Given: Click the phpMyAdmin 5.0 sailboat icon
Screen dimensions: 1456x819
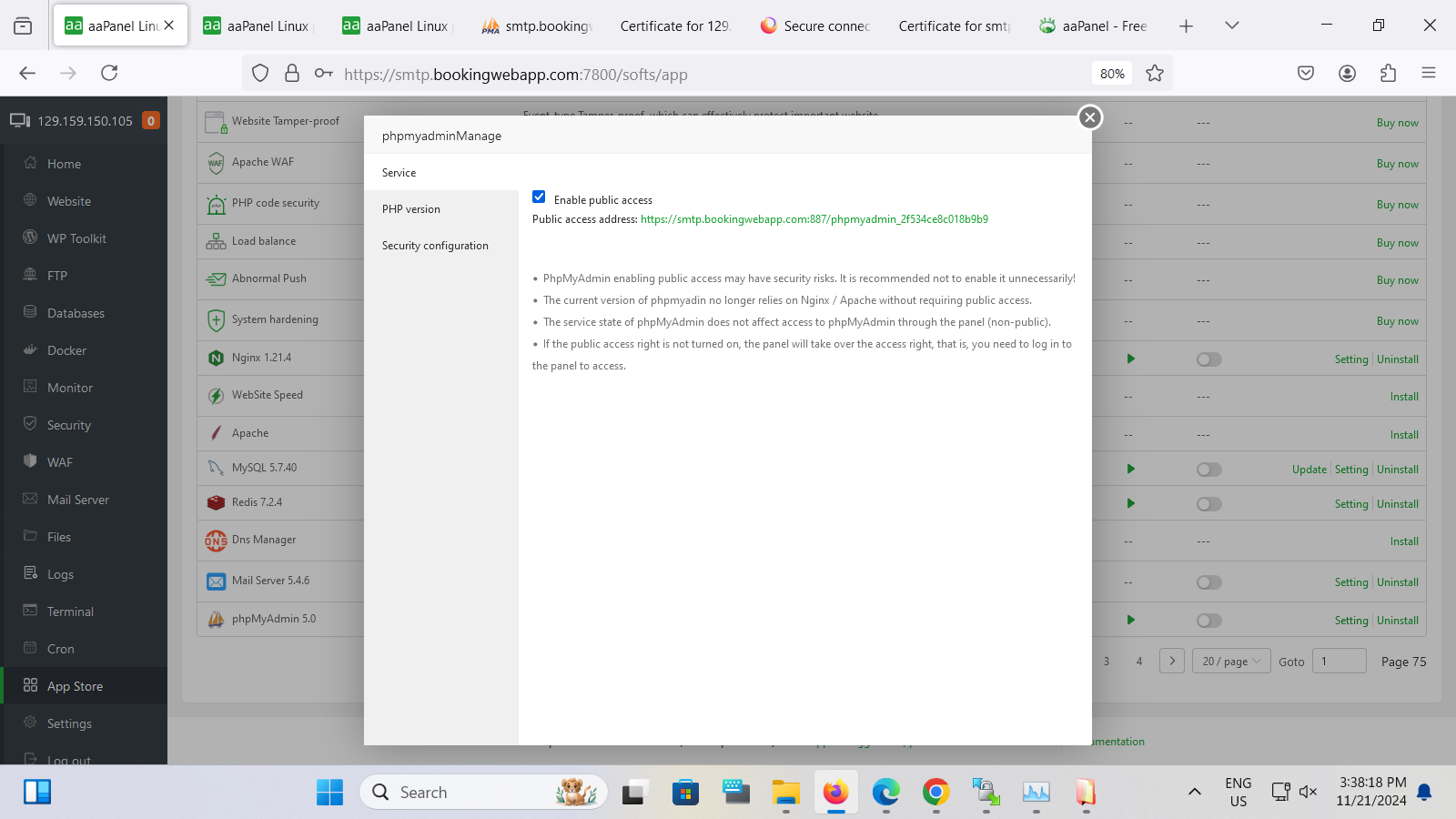Looking at the screenshot, I should [x=216, y=620].
